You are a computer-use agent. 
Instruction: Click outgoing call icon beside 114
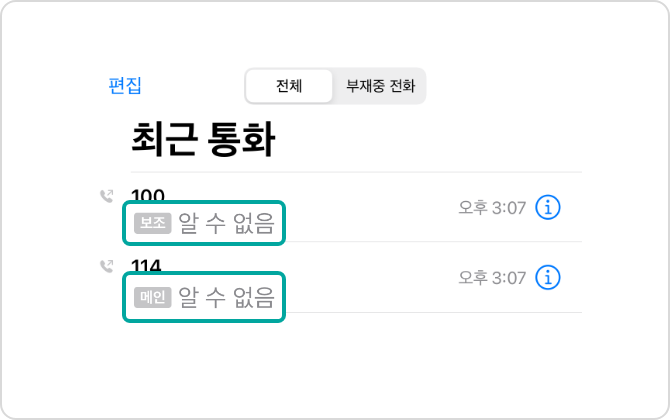pos(107,266)
